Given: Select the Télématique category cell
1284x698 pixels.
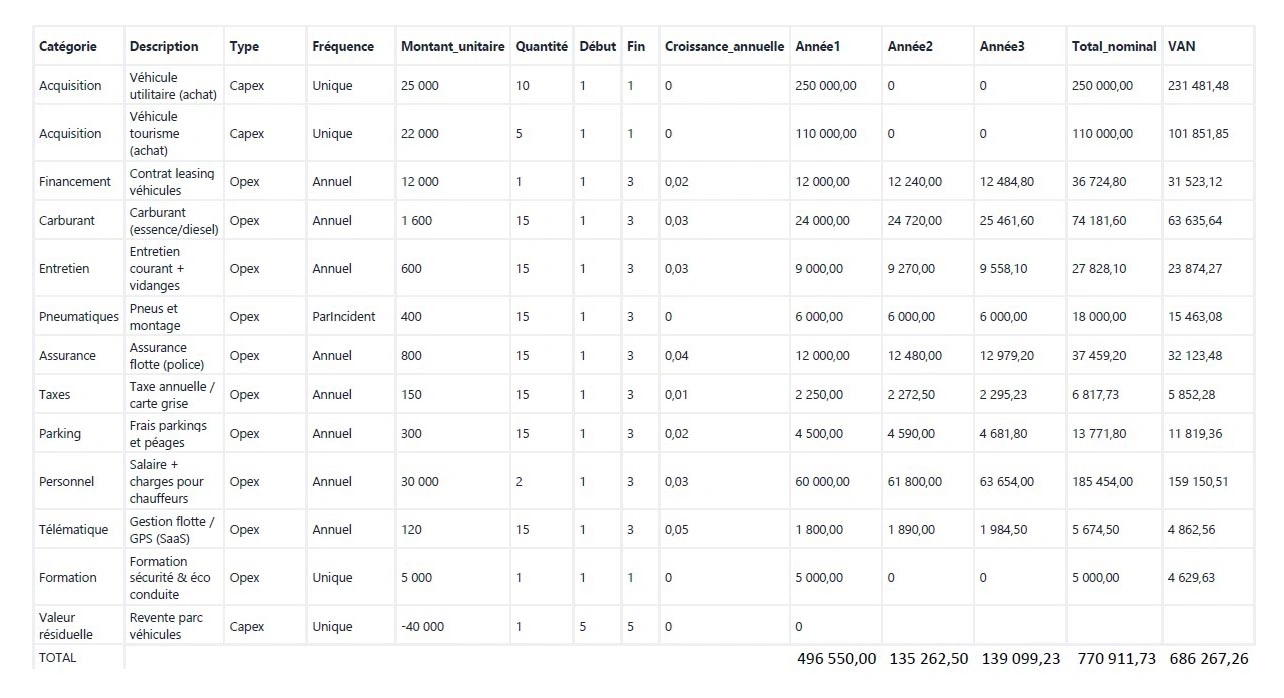Looking at the screenshot, I should [73, 530].
